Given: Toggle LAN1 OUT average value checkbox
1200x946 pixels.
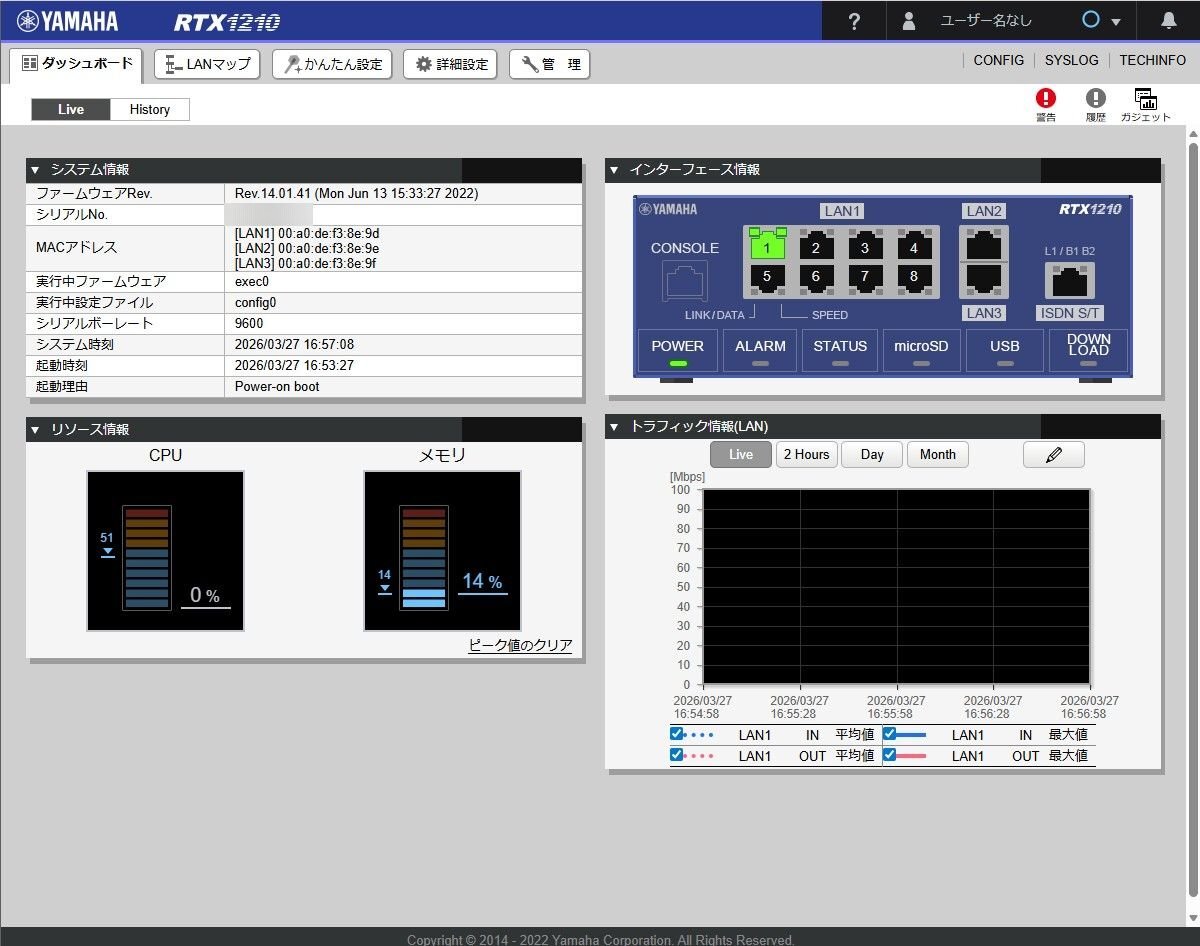Looking at the screenshot, I should (677, 755).
